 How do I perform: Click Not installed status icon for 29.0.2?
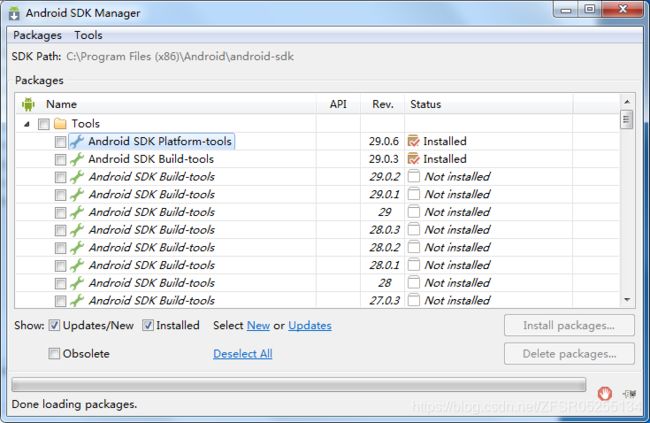pyautogui.click(x=413, y=177)
